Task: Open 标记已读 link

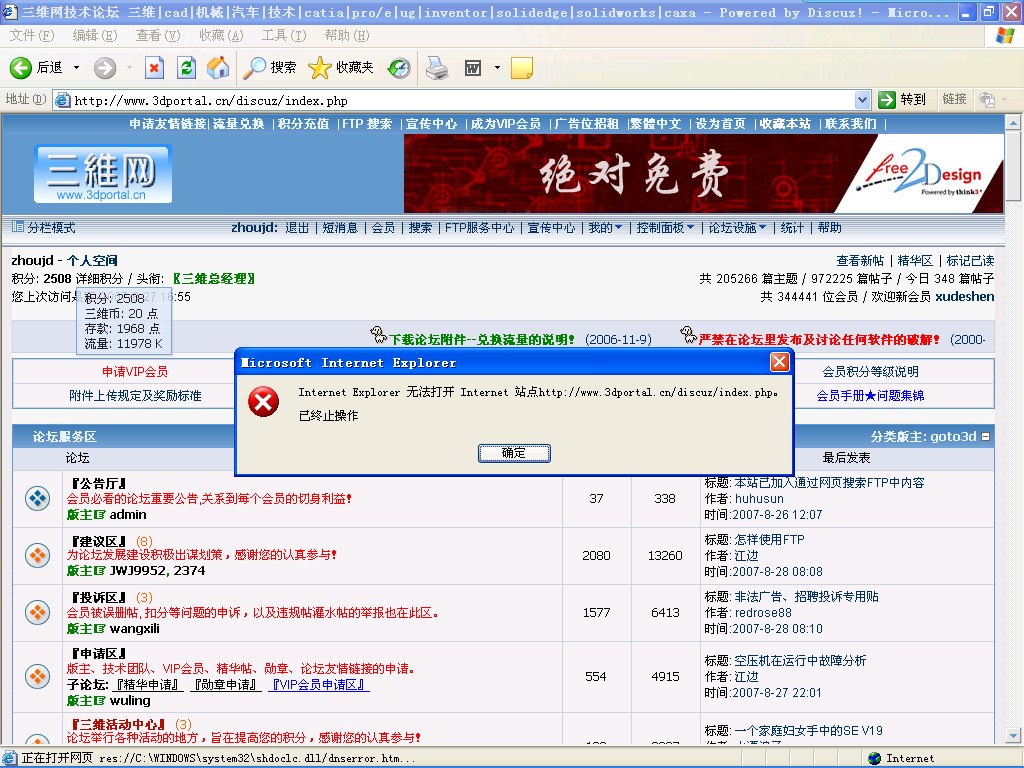Action: (x=970, y=261)
